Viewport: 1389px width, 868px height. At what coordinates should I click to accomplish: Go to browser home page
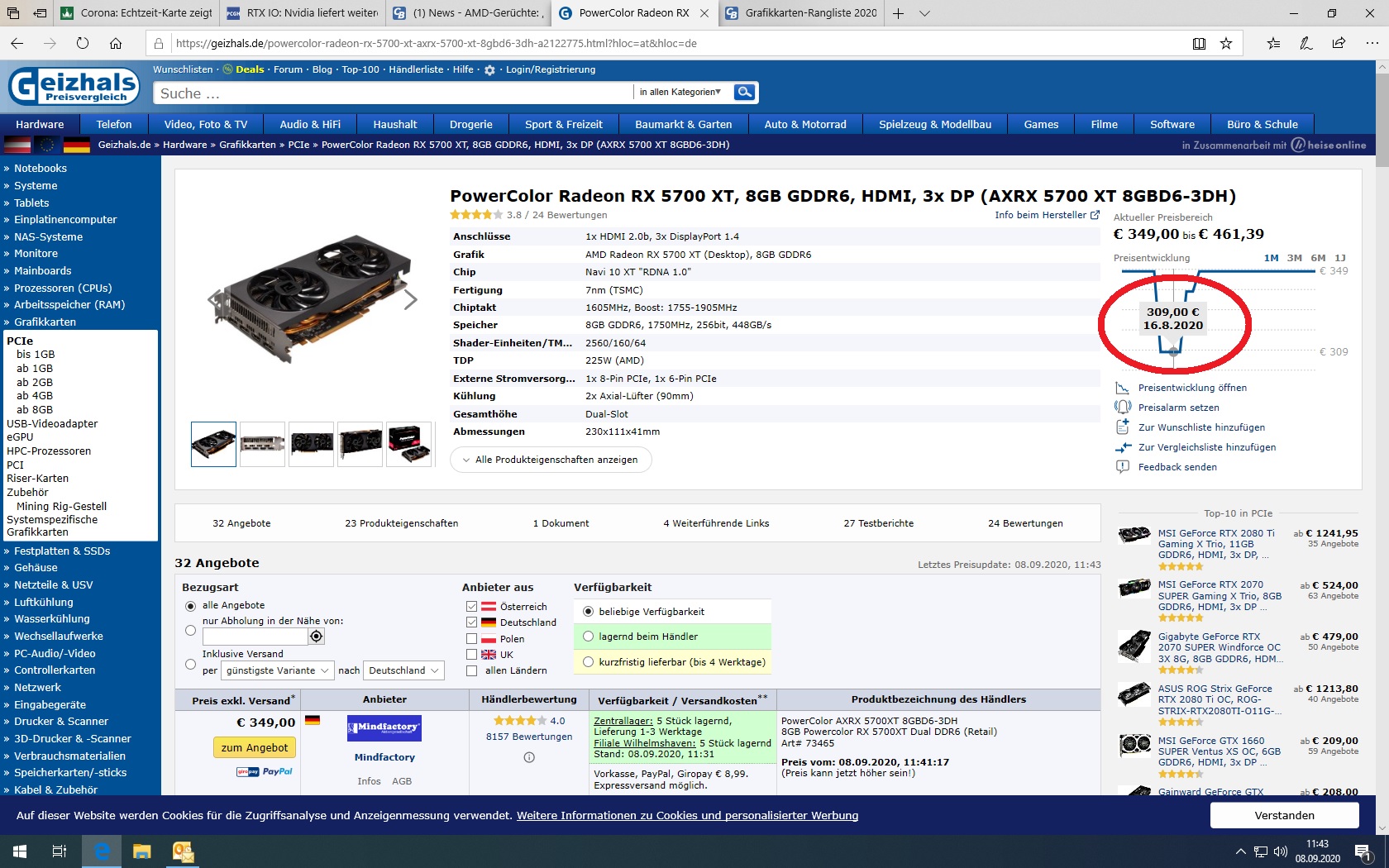[116, 43]
